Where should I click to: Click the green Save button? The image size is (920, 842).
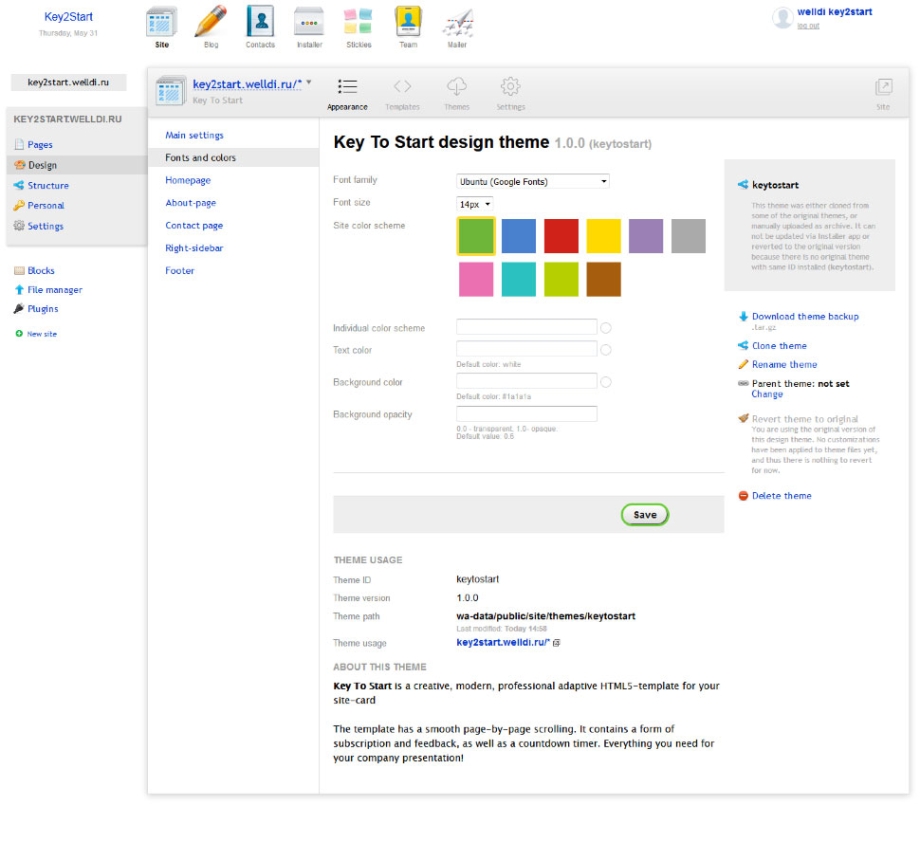point(645,515)
